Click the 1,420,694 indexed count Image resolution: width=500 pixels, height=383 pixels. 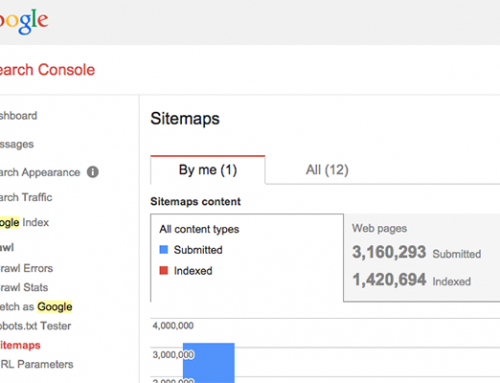pyautogui.click(x=389, y=280)
